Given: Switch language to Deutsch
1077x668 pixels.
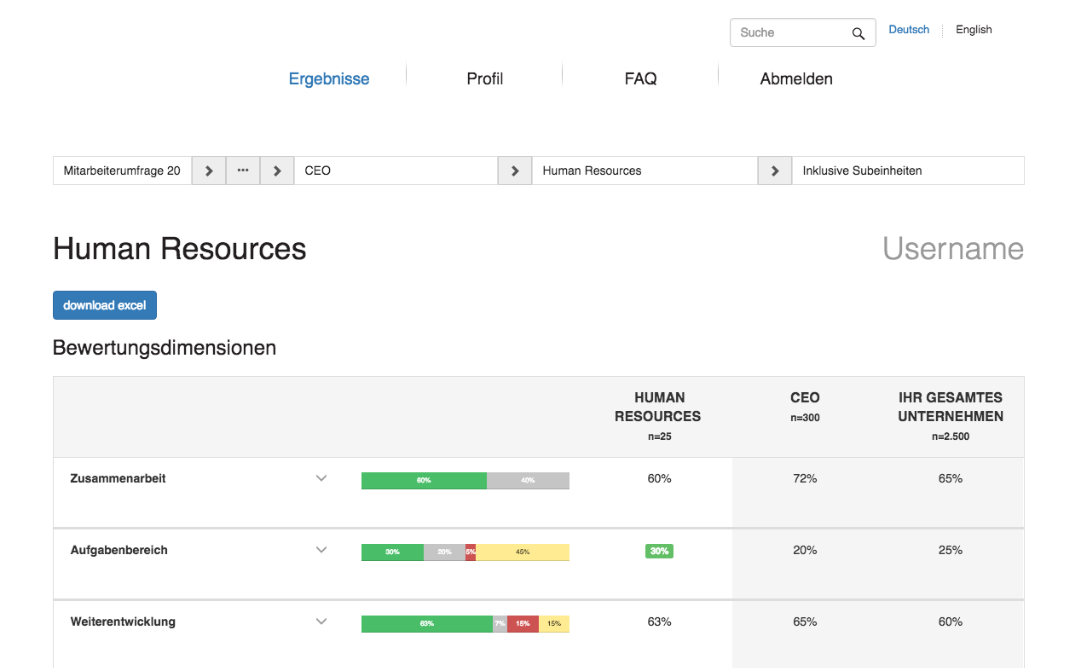Looking at the screenshot, I should coord(908,29).
